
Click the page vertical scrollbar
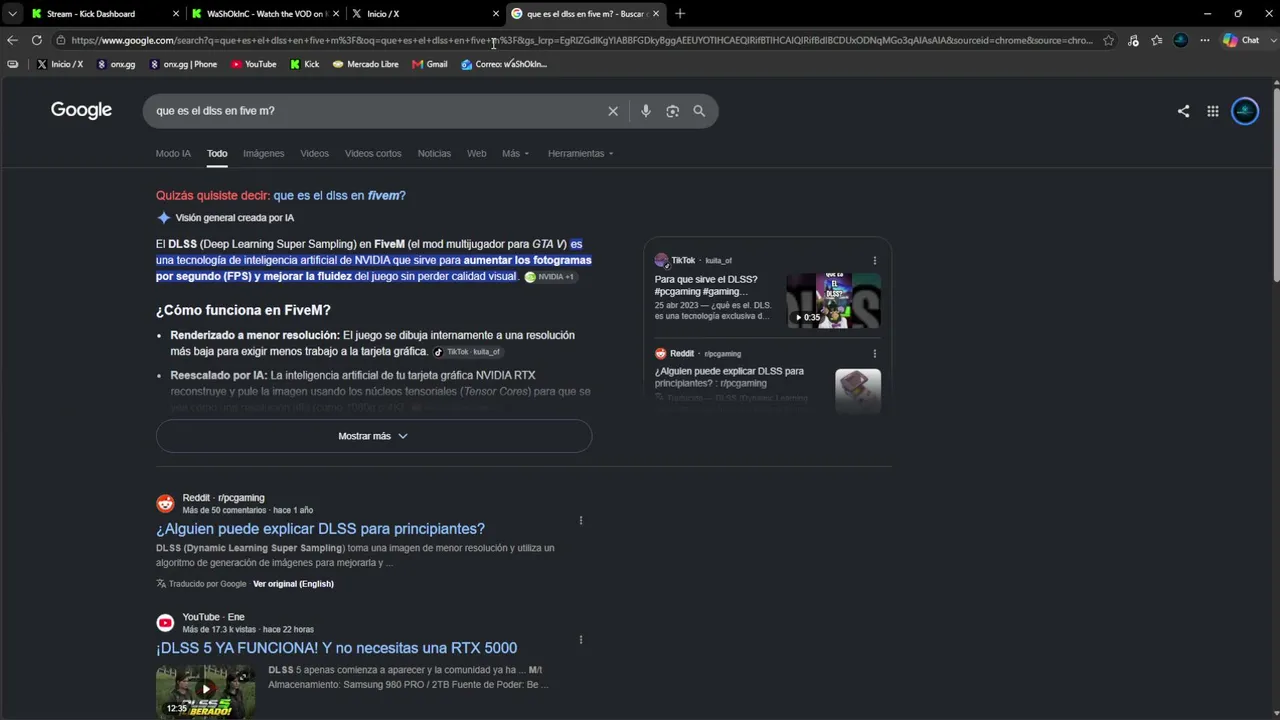pyautogui.click(x=1276, y=185)
